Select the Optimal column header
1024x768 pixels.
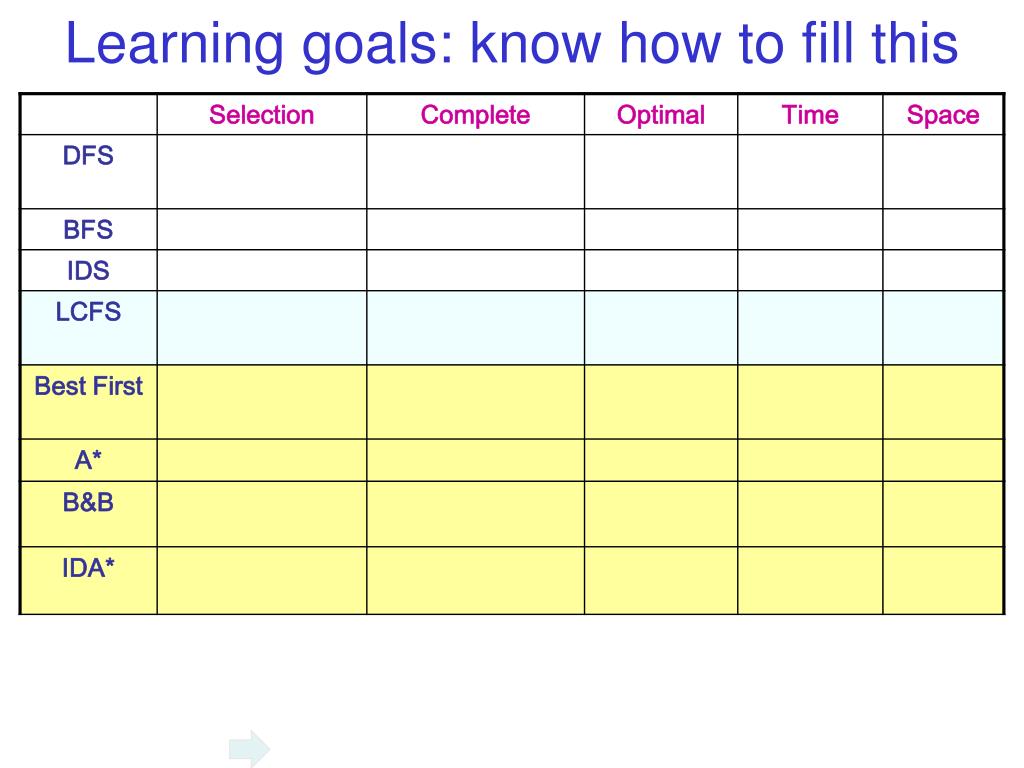click(x=660, y=115)
